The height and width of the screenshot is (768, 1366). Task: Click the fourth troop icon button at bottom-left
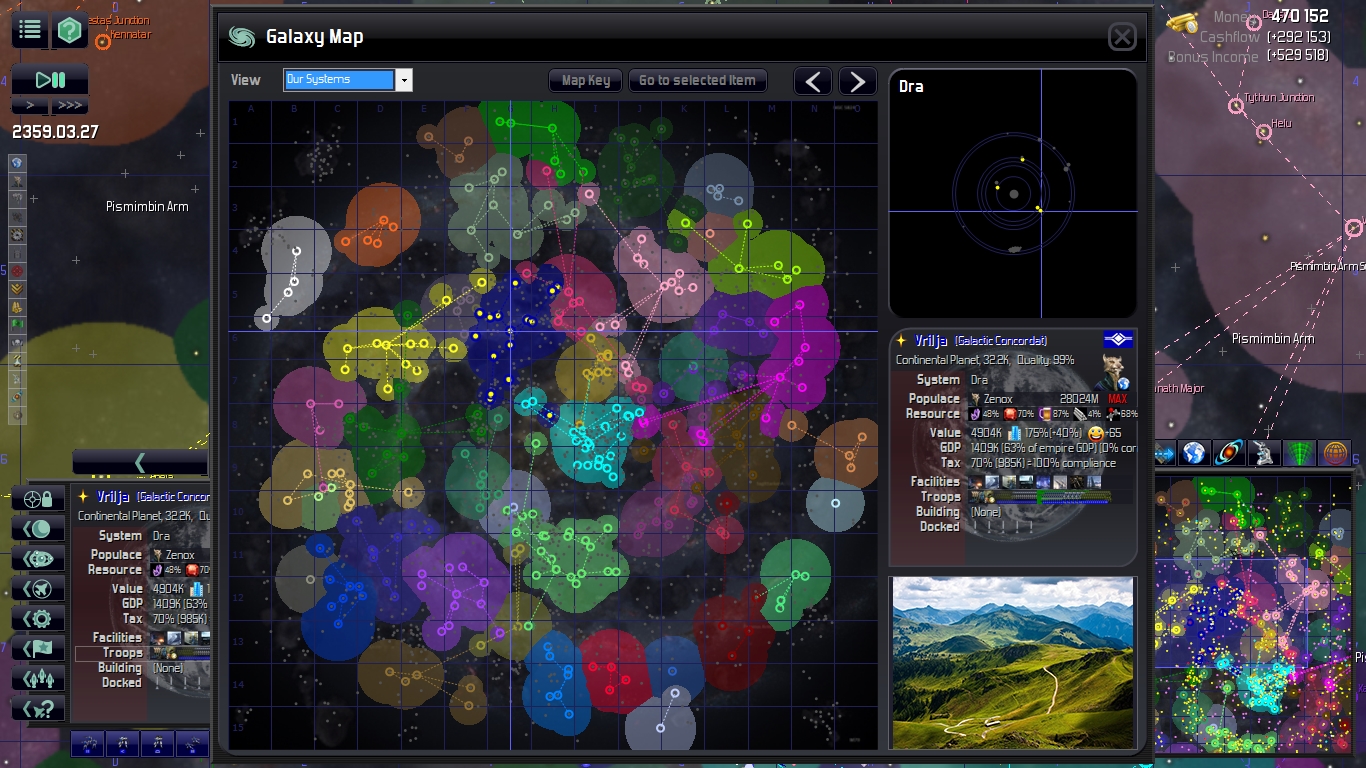(x=192, y=743)
